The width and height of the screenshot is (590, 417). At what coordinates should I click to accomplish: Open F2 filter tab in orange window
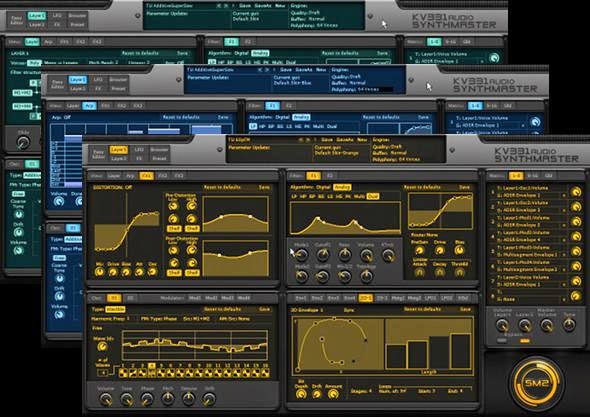(x=330, y=175)
